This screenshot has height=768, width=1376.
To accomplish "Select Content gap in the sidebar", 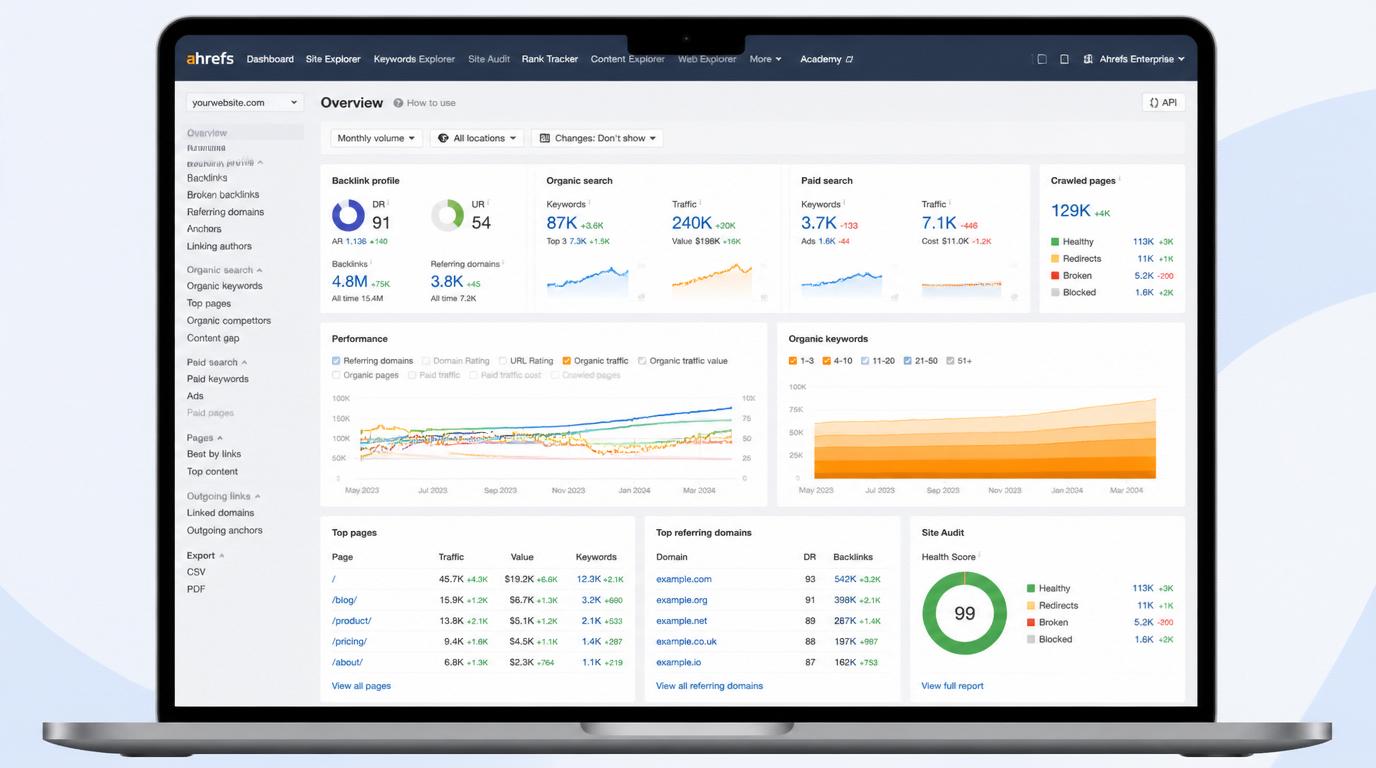I will (x=213, y=338).
